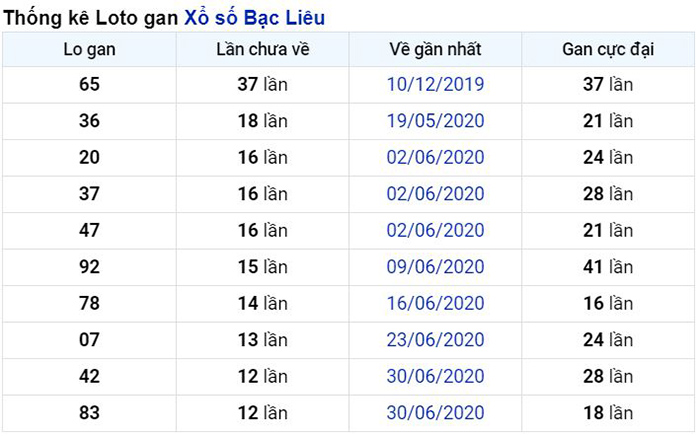Open the 30/06/2020 date in row 83
This screenshot has height=436, width=700.
[435, 413]
